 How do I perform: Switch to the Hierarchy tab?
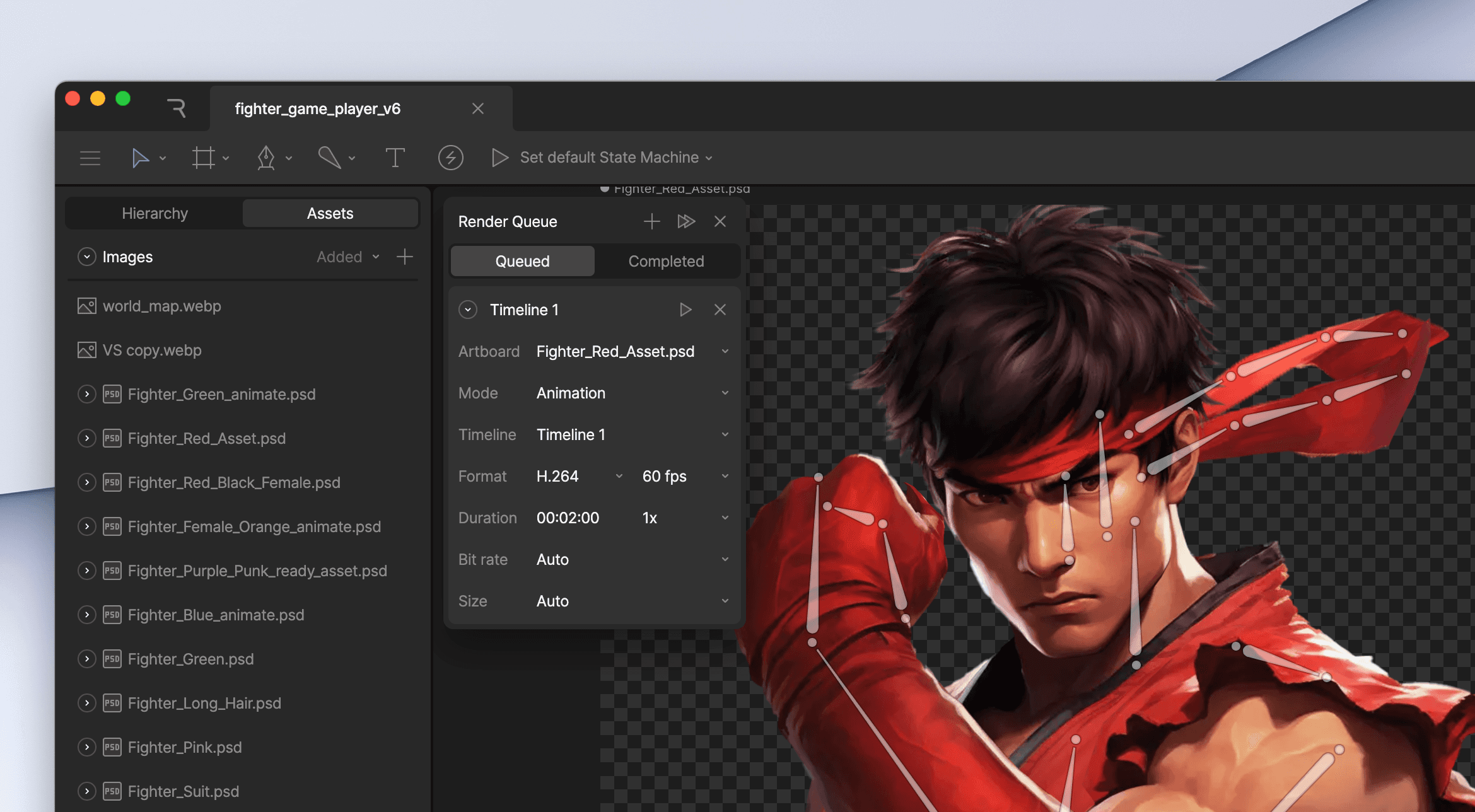click(154, 213)
